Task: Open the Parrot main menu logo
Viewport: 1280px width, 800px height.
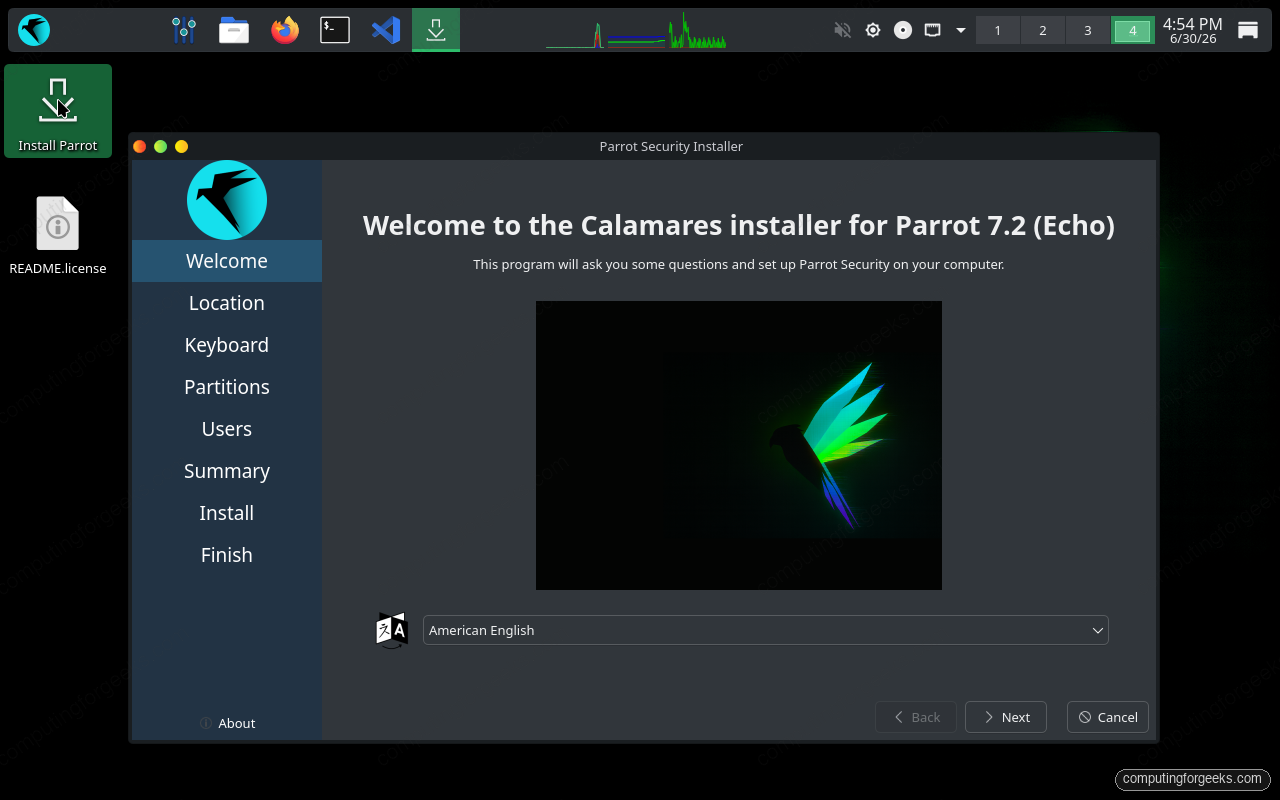Action: pos(34,30)
